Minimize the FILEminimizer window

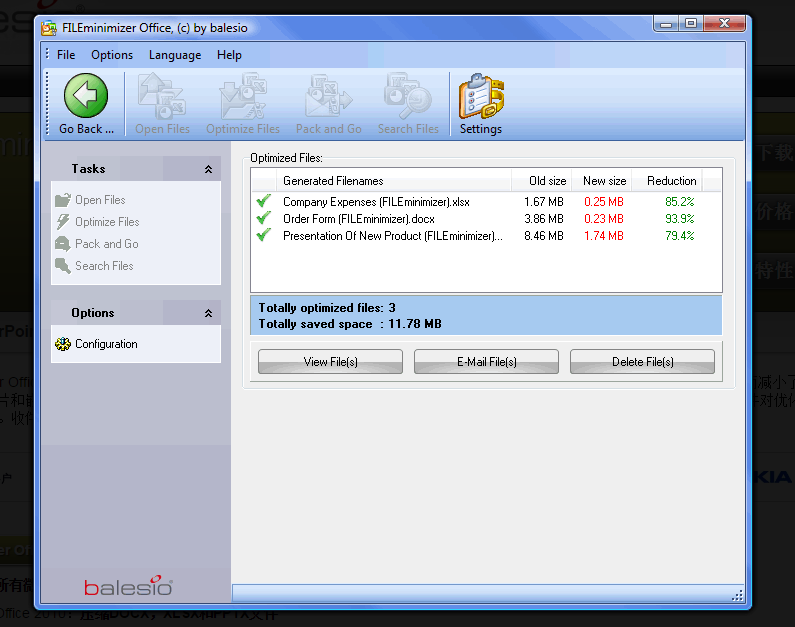(x=667, y=24)
